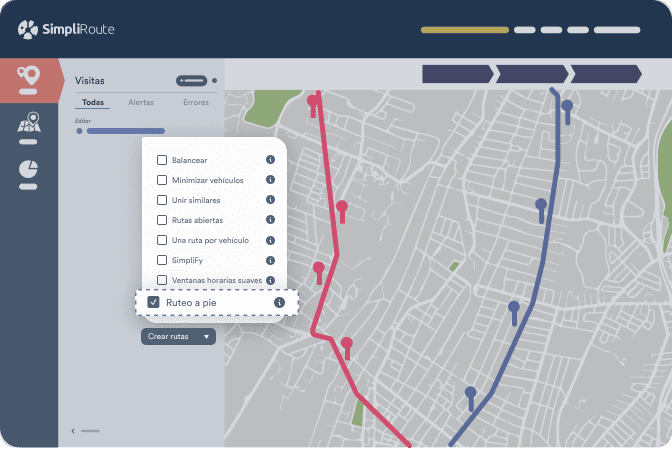Show info for Balancear option

click(270, 159)
